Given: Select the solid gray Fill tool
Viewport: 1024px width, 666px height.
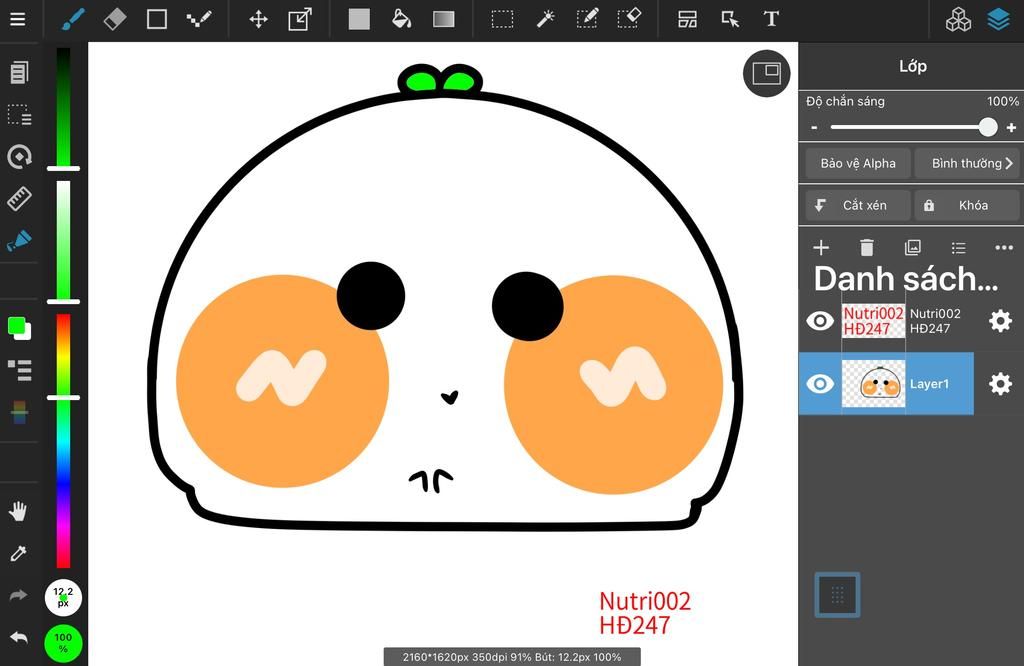Looking at the screenshot, I should [x=359, y=19].
